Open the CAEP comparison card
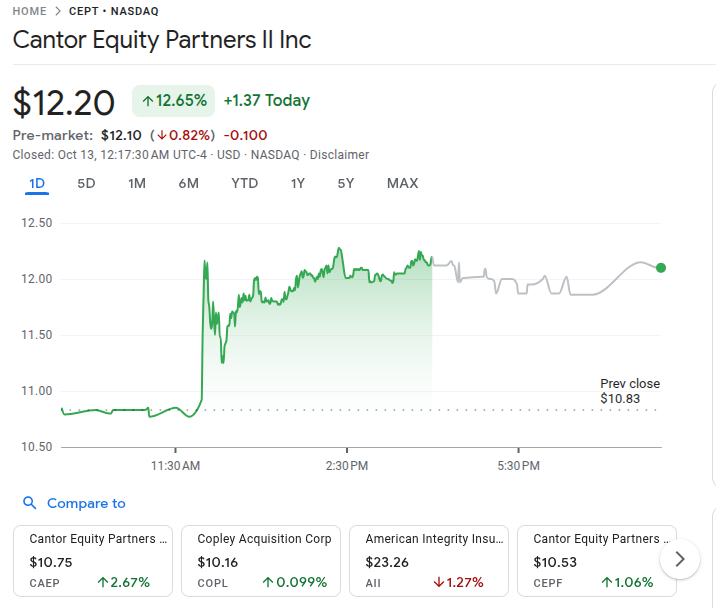Viewport: 716px width, 608px height. tap(92, 561)
